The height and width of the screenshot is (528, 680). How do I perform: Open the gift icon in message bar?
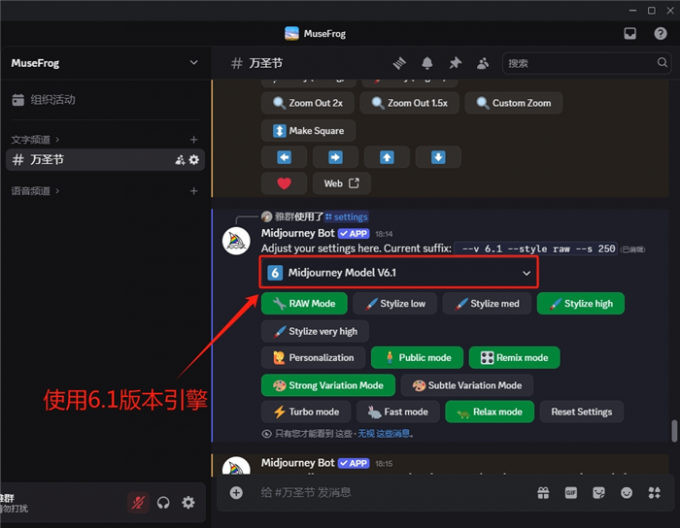(543, 492)
